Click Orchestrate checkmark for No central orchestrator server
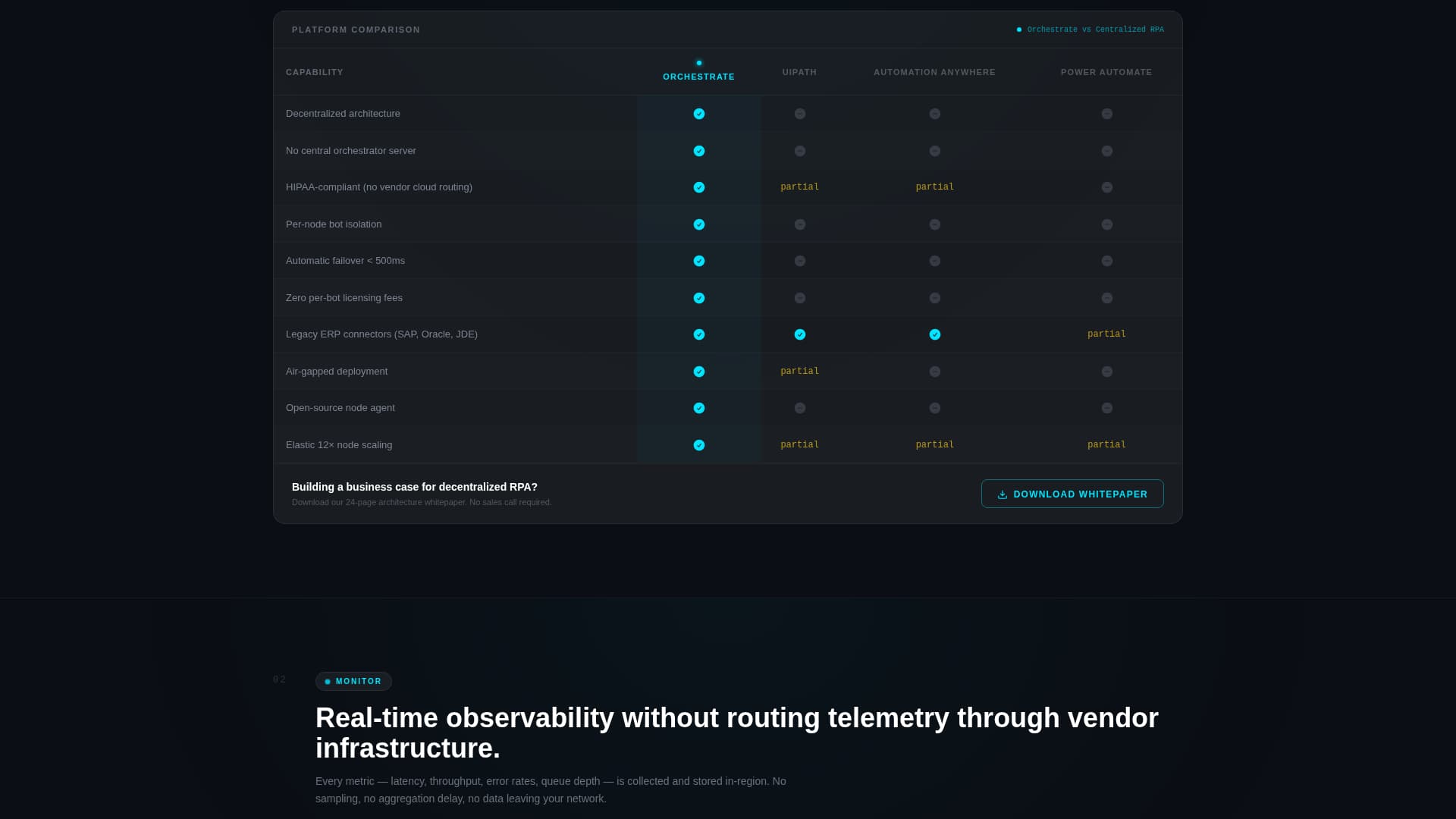The image size is (1456, 819). 699,151
